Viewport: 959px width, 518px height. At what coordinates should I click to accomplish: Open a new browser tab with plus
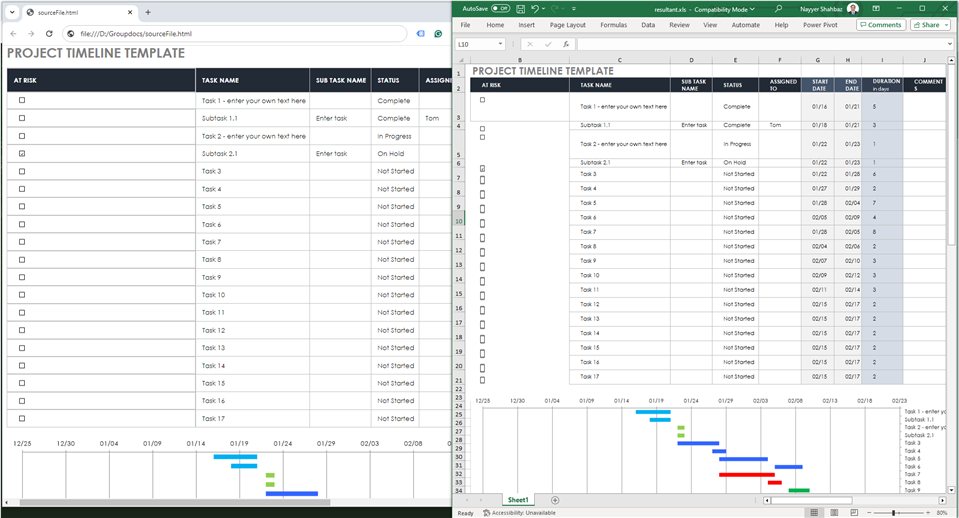pyautogui.click(x=148, y=12)
